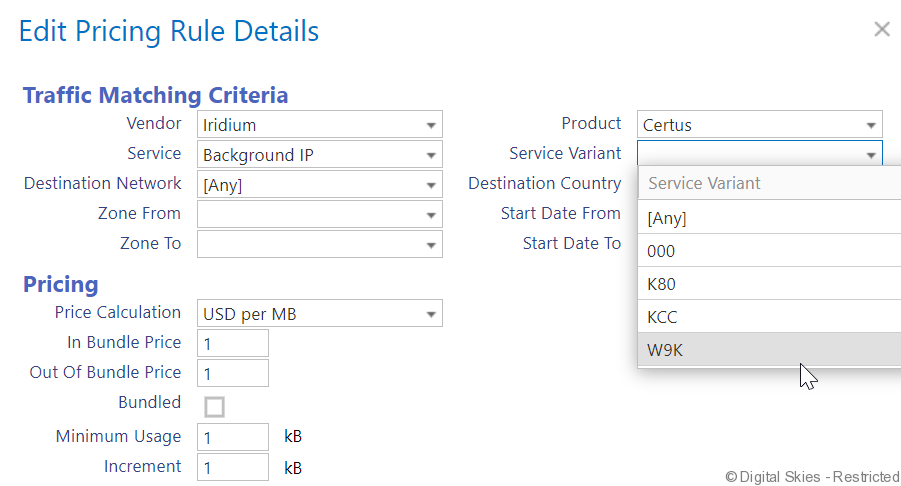
Task: Click the In Bundle Price field
Action: (233, 343)
